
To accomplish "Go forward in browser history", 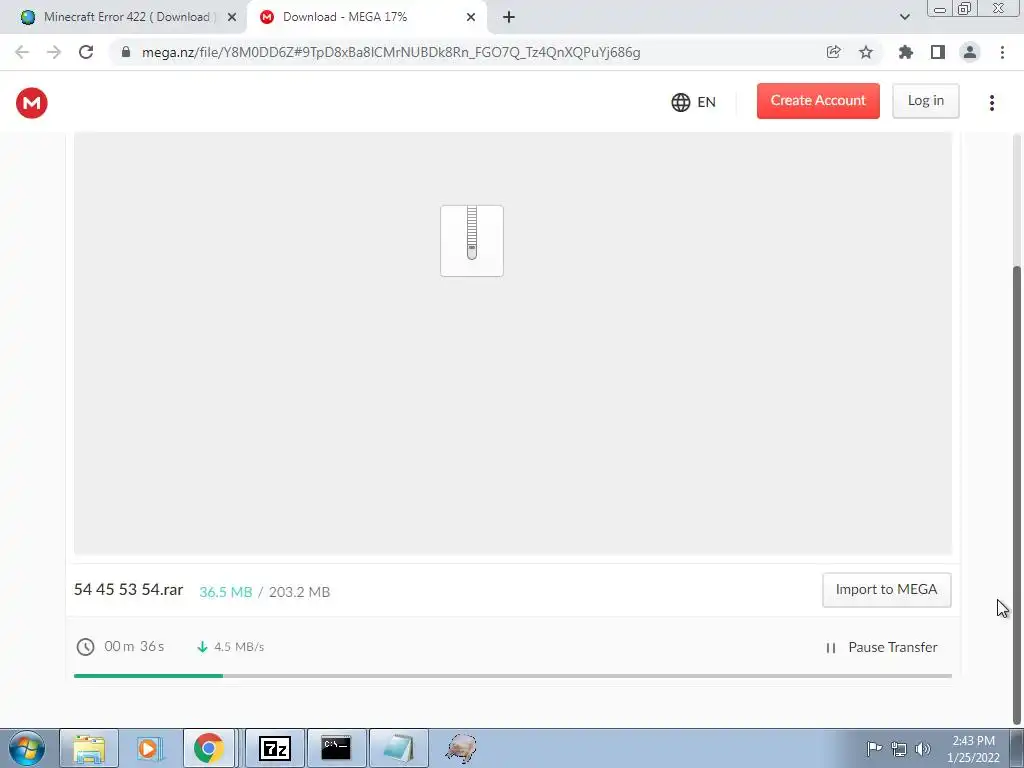I will (x=54, y=52).
